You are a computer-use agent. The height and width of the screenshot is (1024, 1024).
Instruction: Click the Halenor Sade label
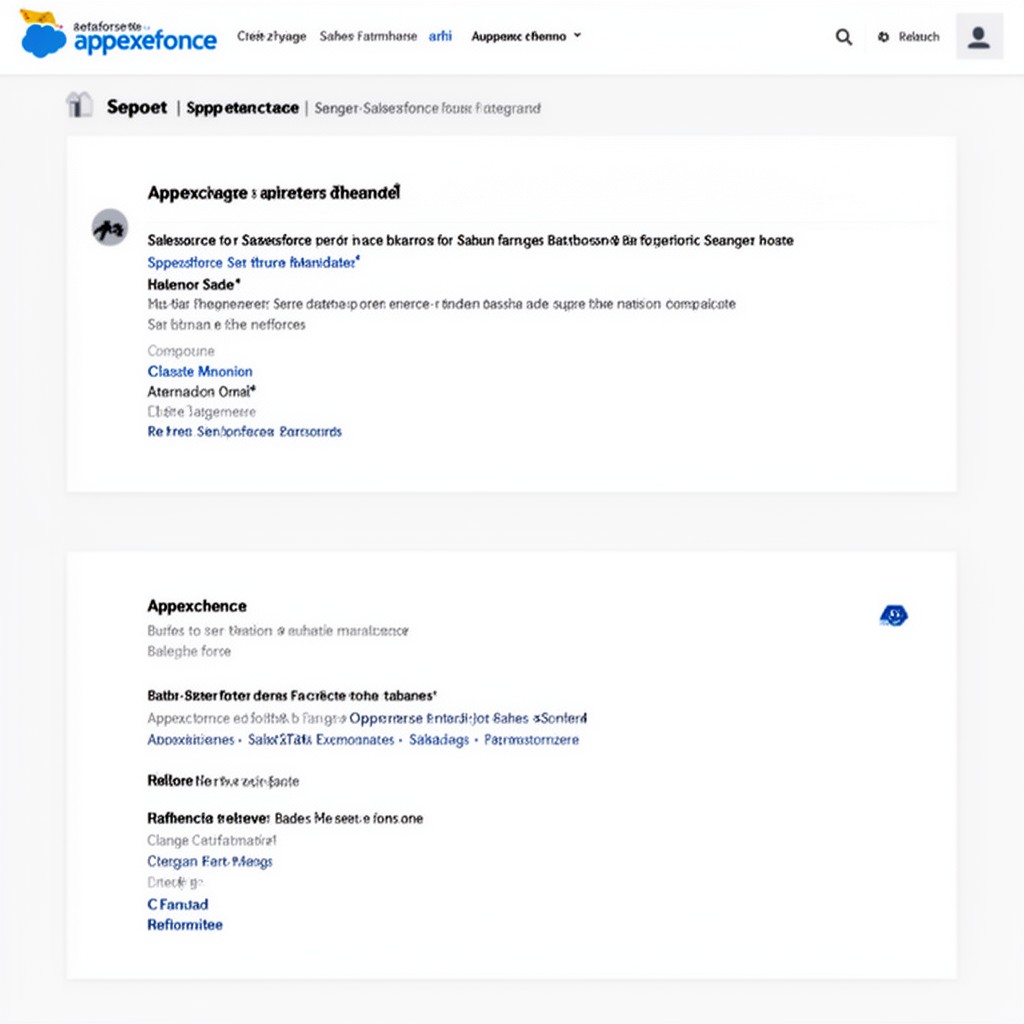(x=193, y=284)
